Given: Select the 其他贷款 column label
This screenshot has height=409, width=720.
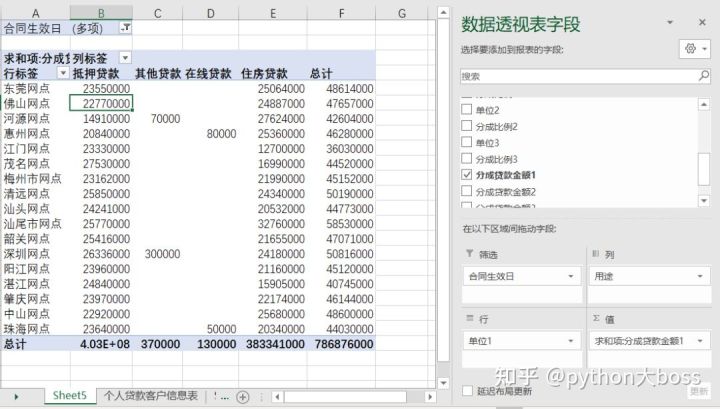Looking at the screenshot, I should pos(158,73).
